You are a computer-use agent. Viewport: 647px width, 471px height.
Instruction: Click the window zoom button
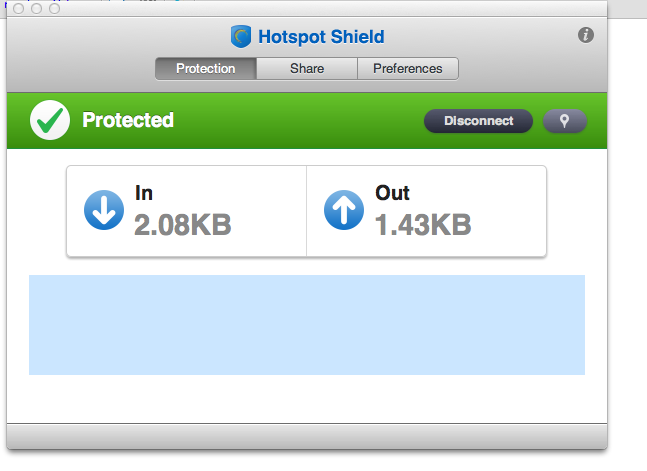pos(54,8)
